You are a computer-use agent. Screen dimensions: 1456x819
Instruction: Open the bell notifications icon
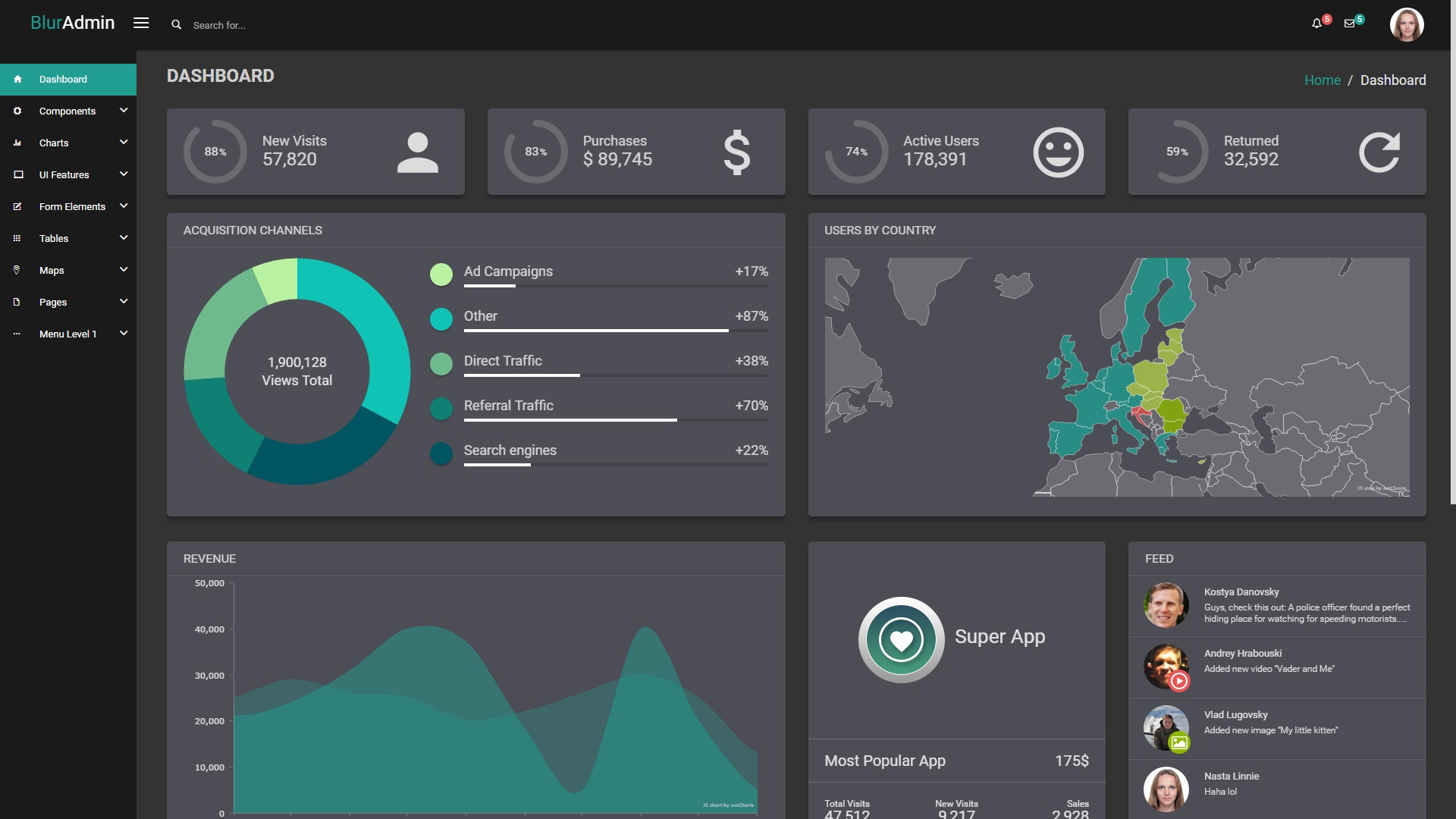tap(1316, 24)
